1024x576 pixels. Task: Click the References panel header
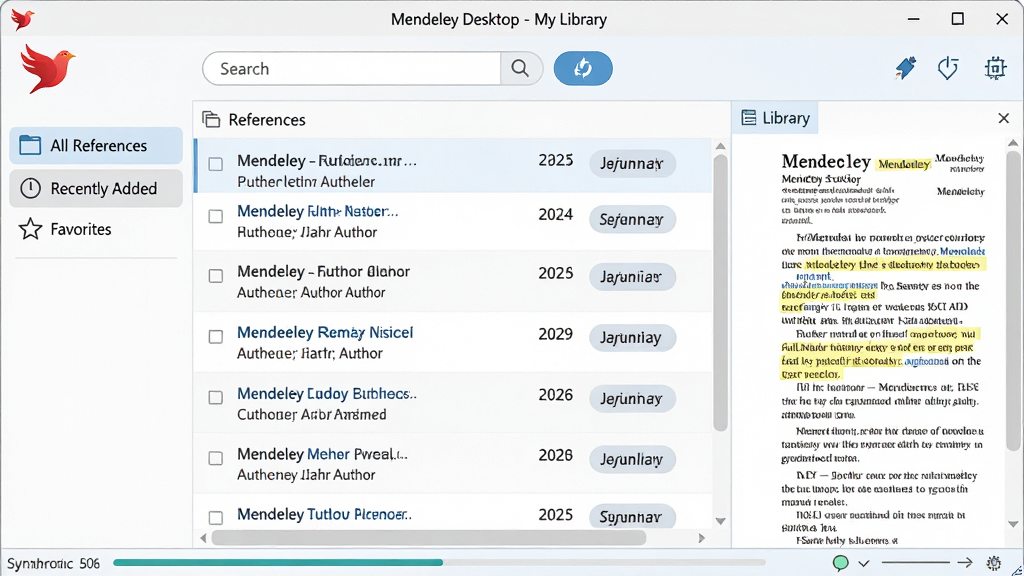click(266, 120)
